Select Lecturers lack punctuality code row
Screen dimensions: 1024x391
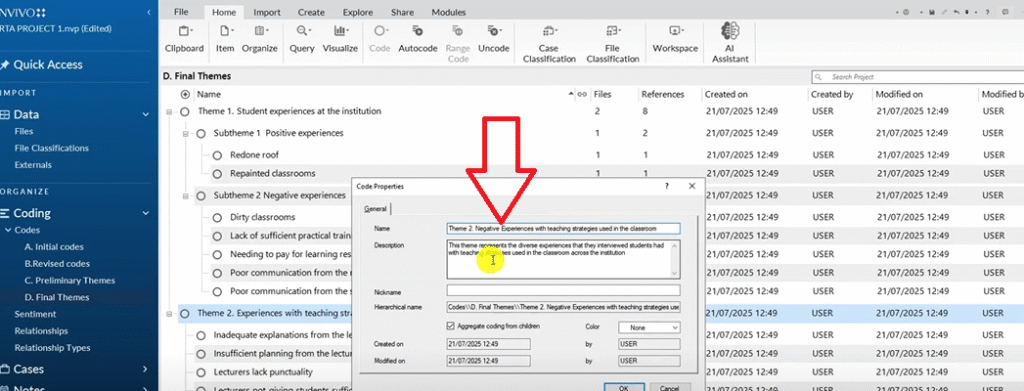[263, 372]
